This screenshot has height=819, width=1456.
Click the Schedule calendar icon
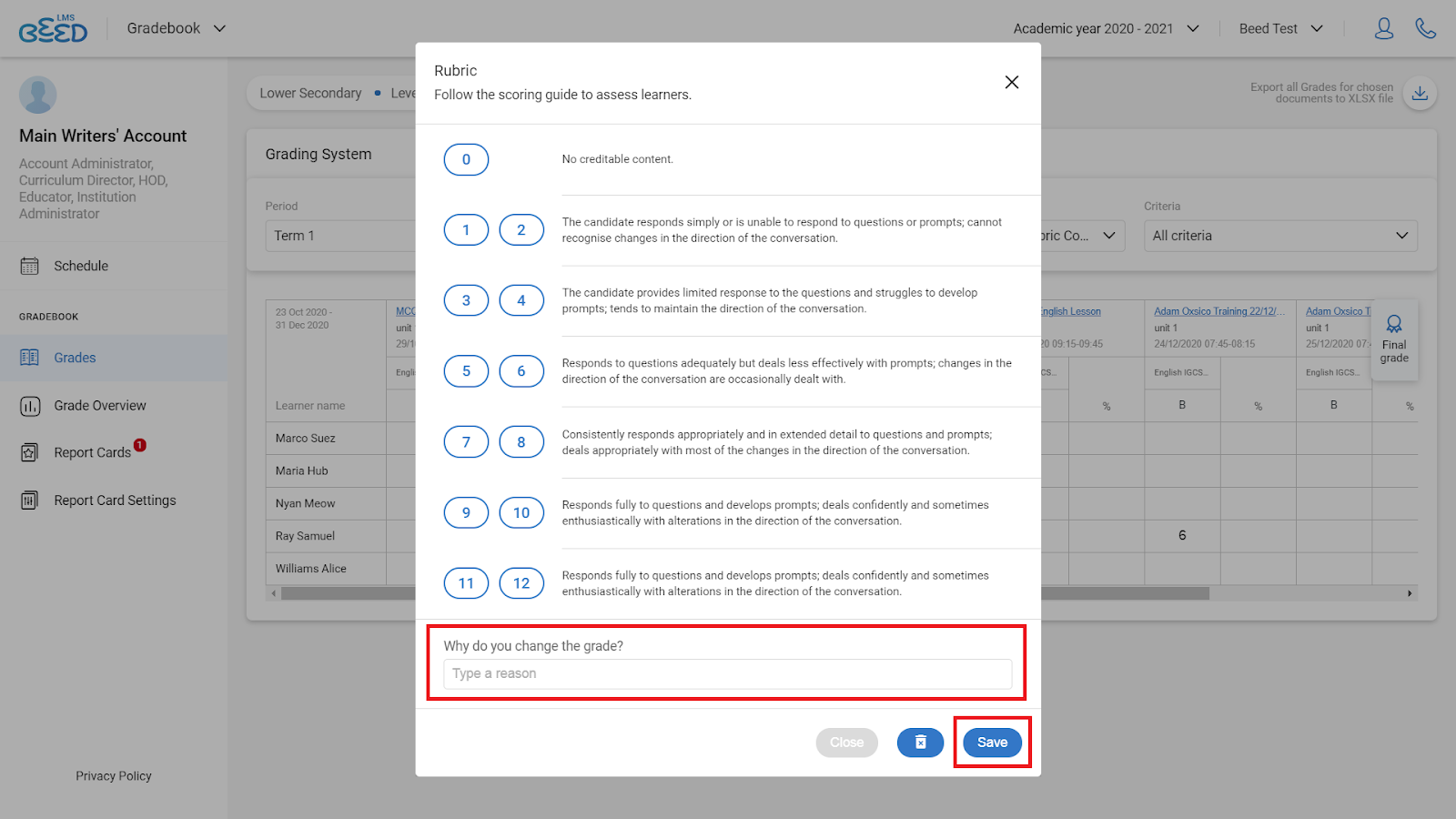30,266
